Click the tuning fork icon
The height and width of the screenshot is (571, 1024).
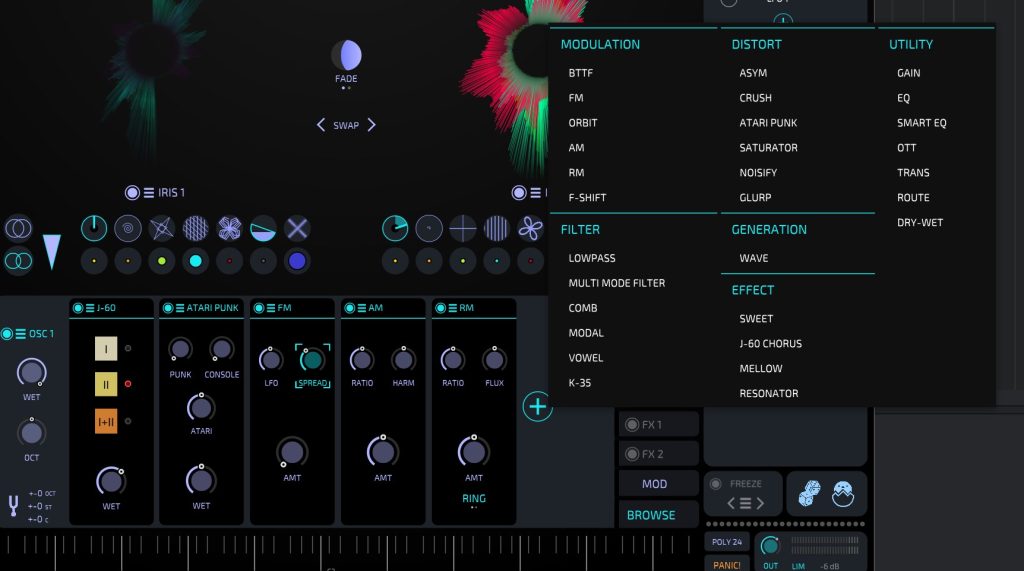pyautogui.click(x=14, y=506)
